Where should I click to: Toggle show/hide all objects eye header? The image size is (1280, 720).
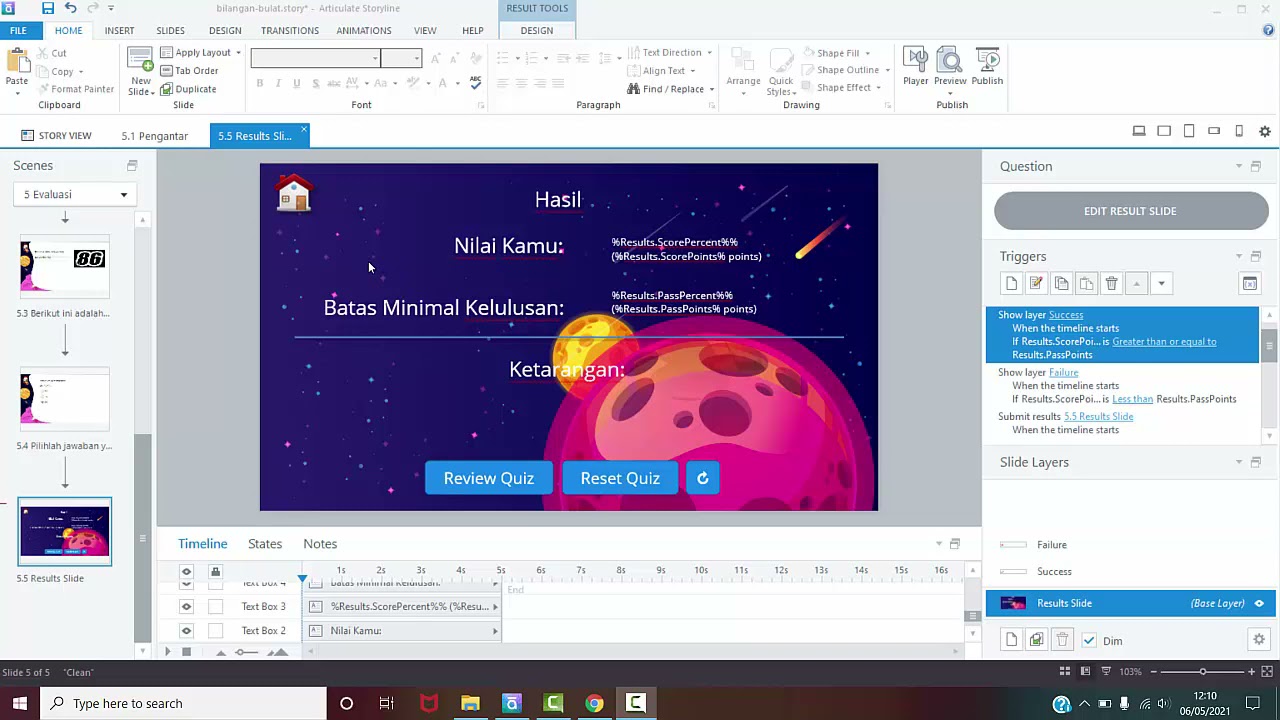186,571
